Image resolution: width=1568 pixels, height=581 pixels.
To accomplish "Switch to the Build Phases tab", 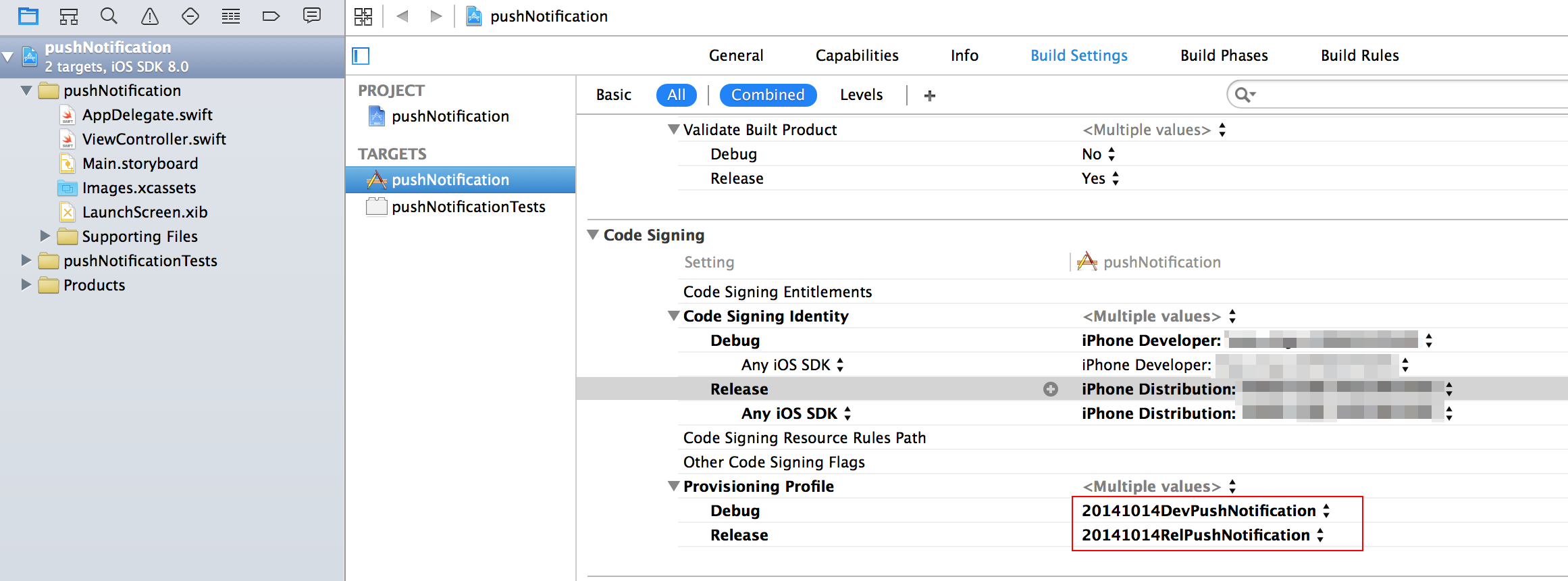I will [x=1224, y=55].
